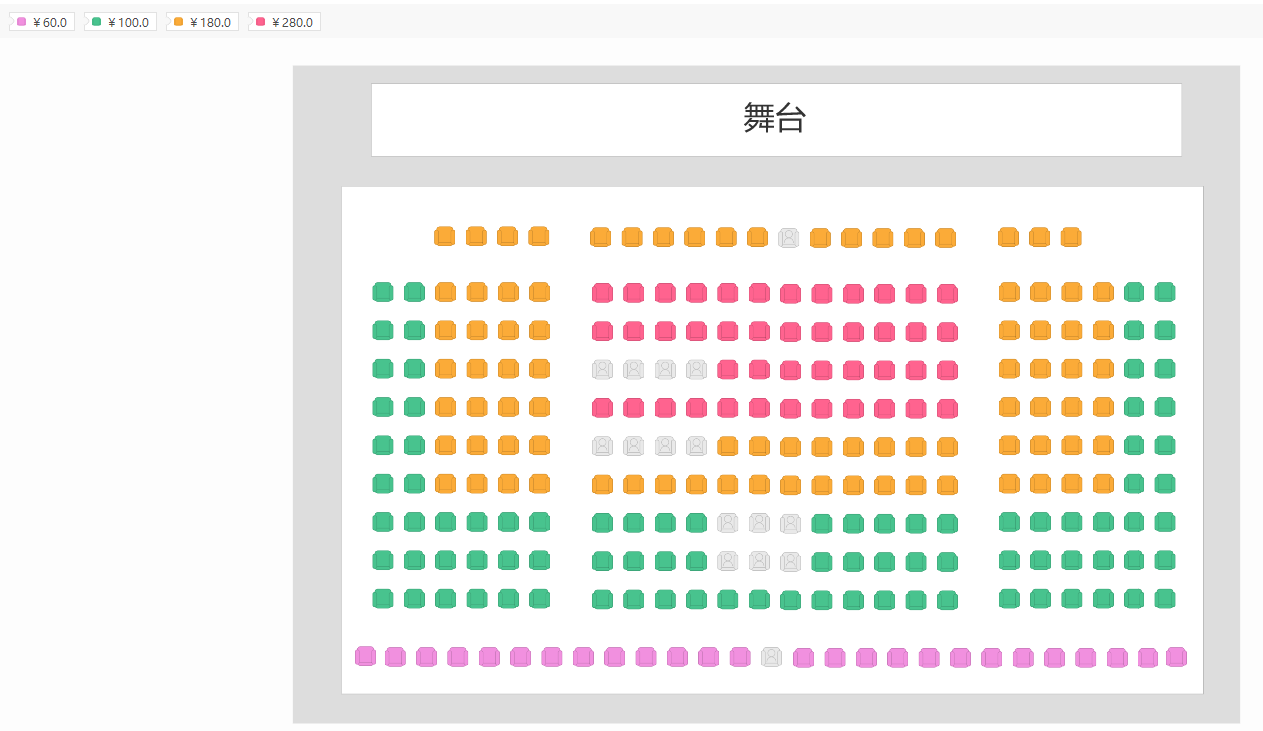1263x731 pixels.
Task: Click the gray sold seat in pink row
Action: 771,657
